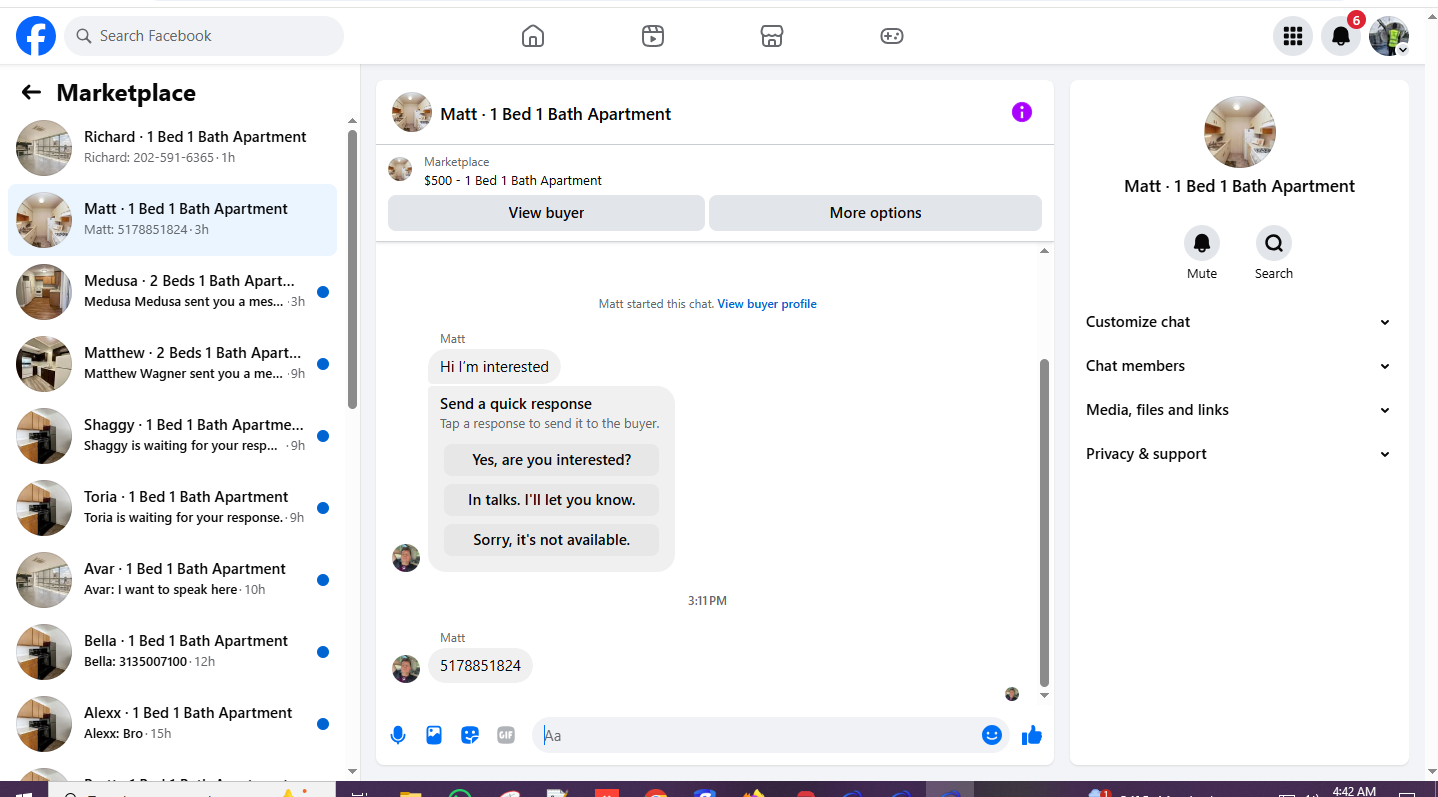Viewport: 1438px width, 797px height.
Task: Click the 'Hi I'm interested' message
Action: click(495, 367)
